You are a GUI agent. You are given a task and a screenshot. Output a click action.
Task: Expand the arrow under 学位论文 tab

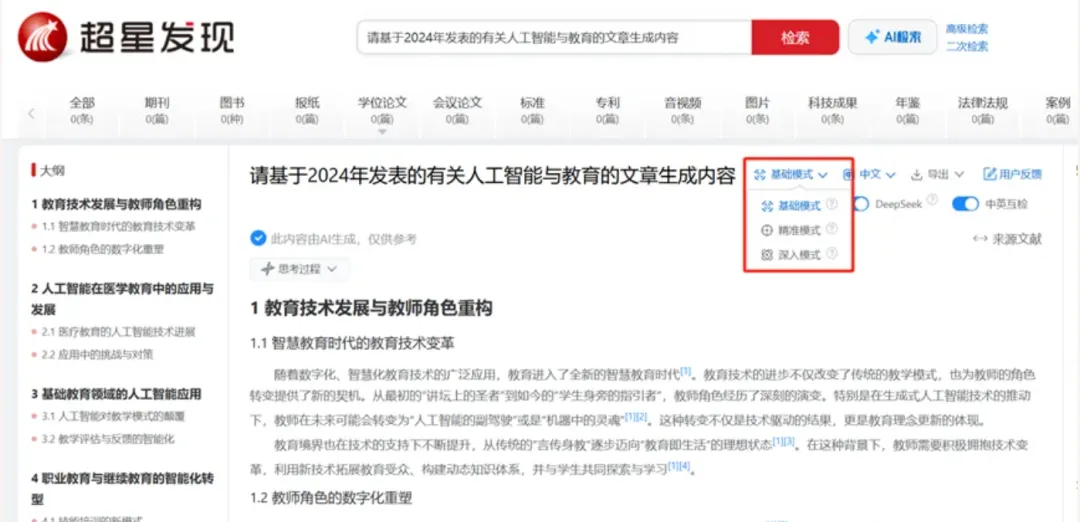pos(382,131)
